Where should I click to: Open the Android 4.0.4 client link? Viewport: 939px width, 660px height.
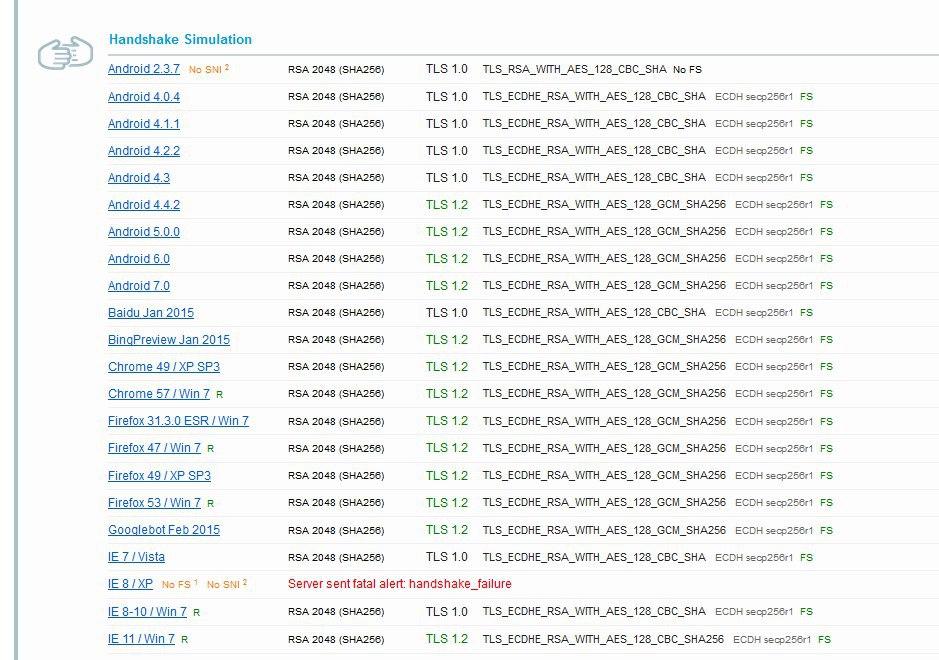pos(144,96)
